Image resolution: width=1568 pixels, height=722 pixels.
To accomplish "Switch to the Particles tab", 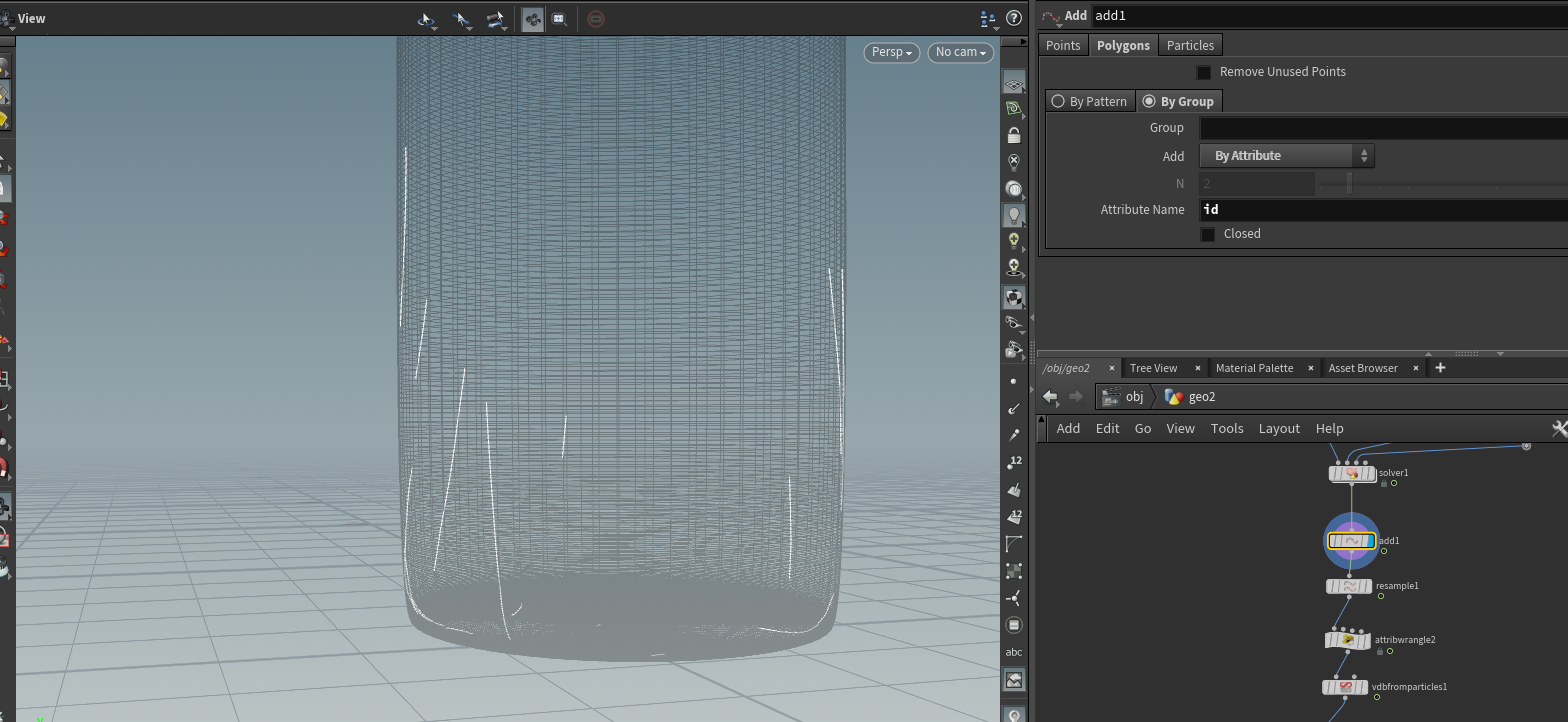I will point(1190,45).
